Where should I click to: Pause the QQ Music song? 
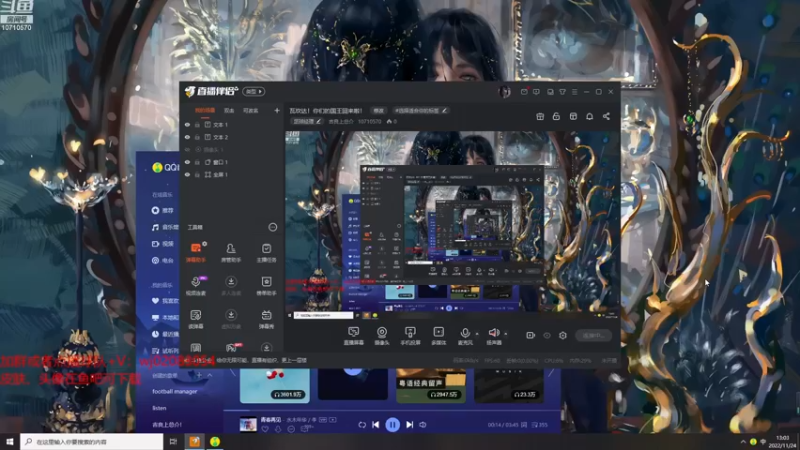coord(393,424)
